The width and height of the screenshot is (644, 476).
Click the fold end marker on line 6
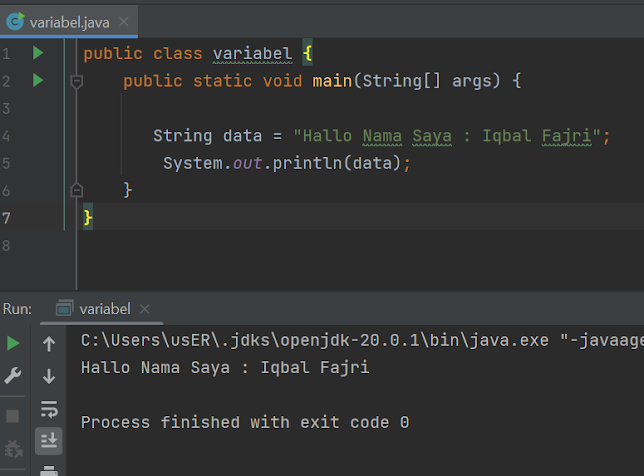coord(77,189)
